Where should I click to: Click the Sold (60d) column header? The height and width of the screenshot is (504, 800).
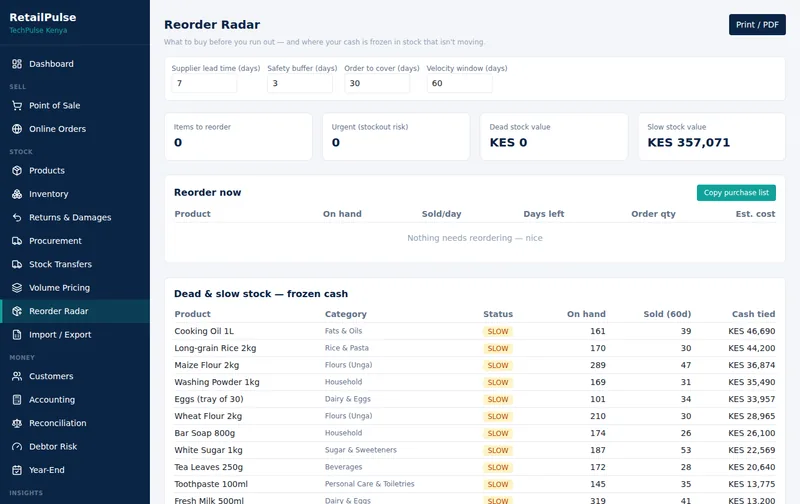click(x=667, y=314)
